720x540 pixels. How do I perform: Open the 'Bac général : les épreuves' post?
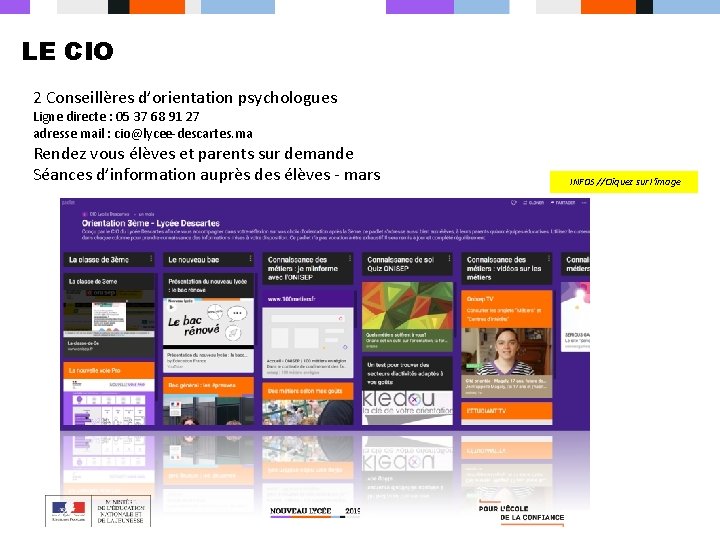tap(208, 400)
